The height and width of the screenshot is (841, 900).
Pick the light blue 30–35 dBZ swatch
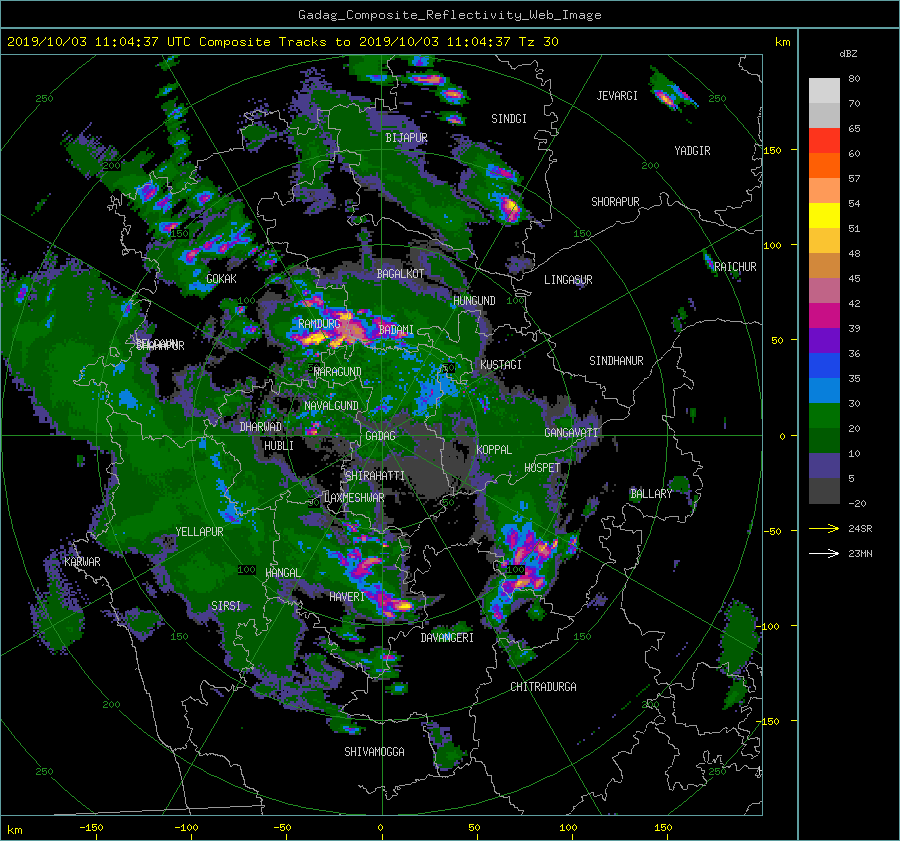(824, 391)
